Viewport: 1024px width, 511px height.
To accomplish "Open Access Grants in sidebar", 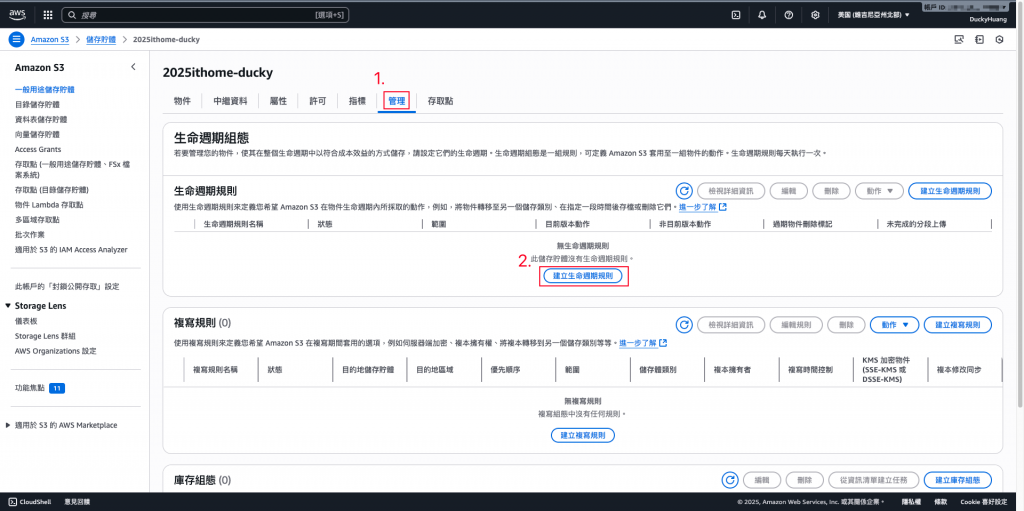I will [37, 149].
